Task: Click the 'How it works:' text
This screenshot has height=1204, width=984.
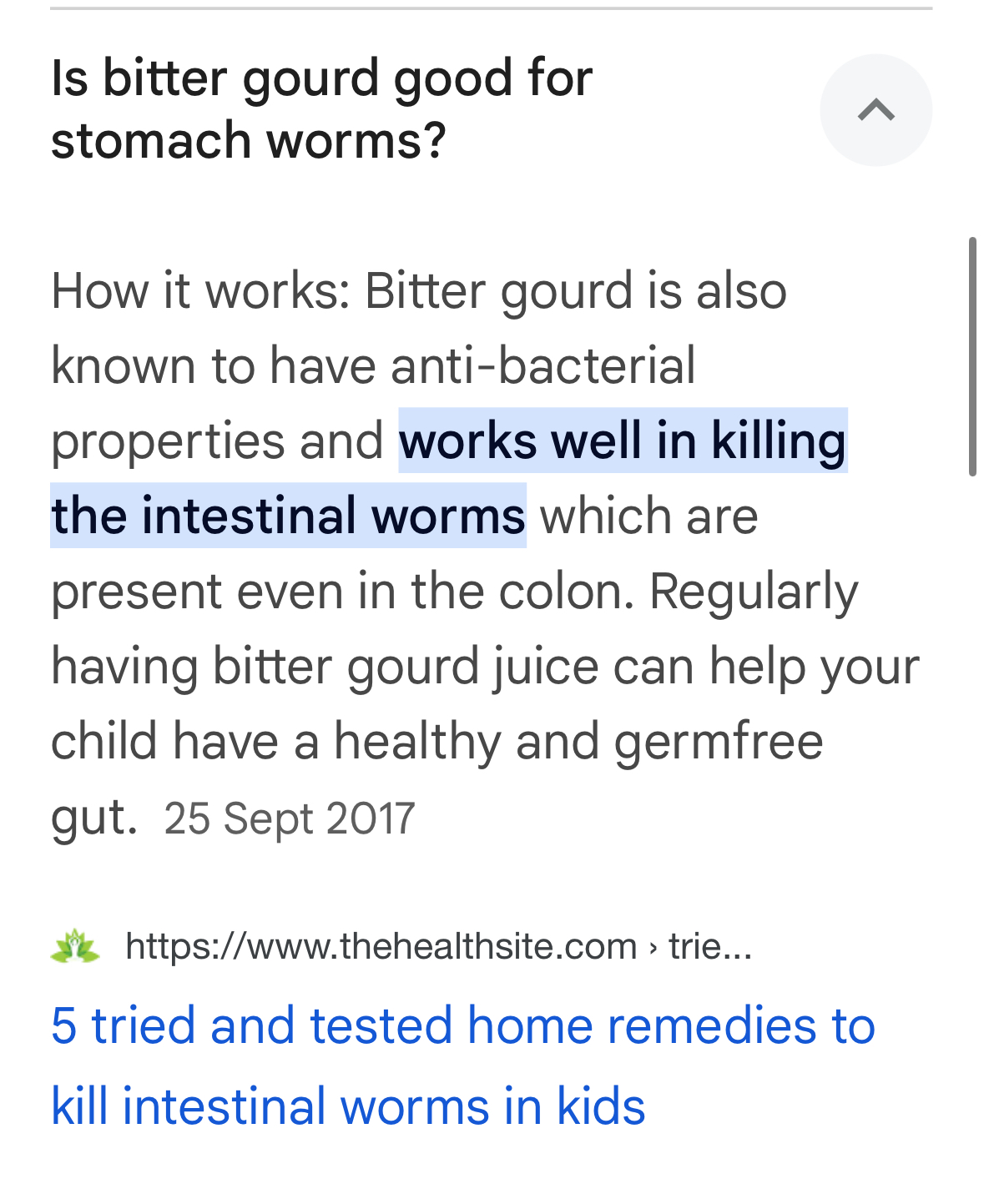Action: coord(200,290)
